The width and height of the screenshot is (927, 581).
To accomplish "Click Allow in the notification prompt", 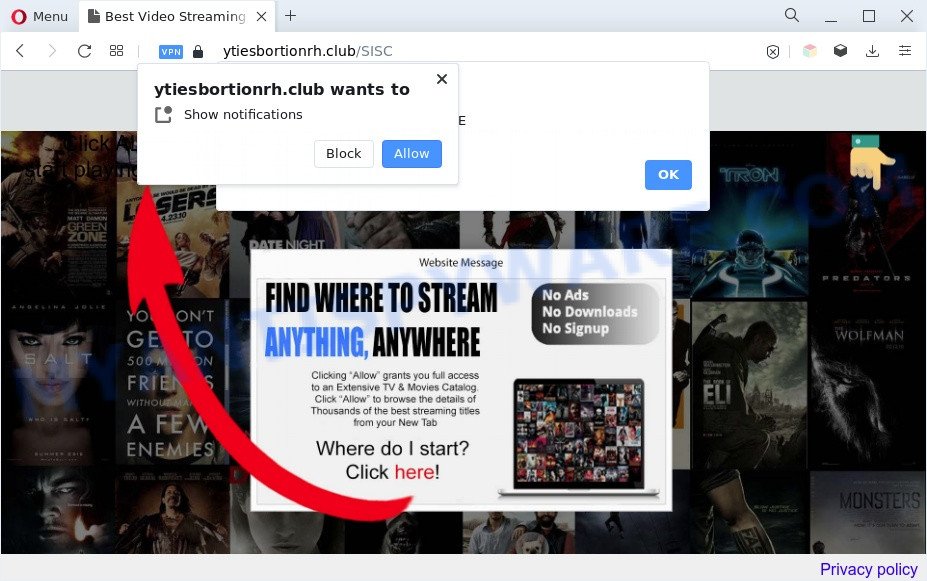I will (411, 154).
